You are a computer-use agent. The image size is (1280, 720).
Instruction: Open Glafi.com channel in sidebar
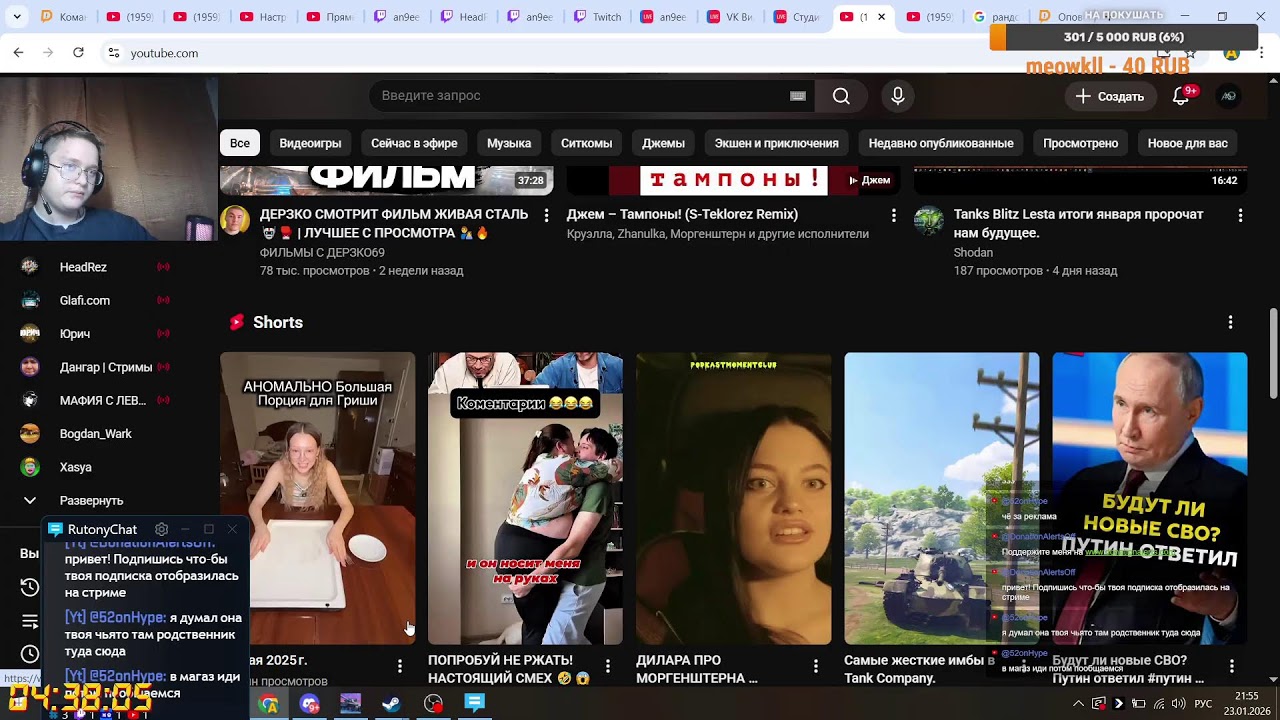pos(95,300)
